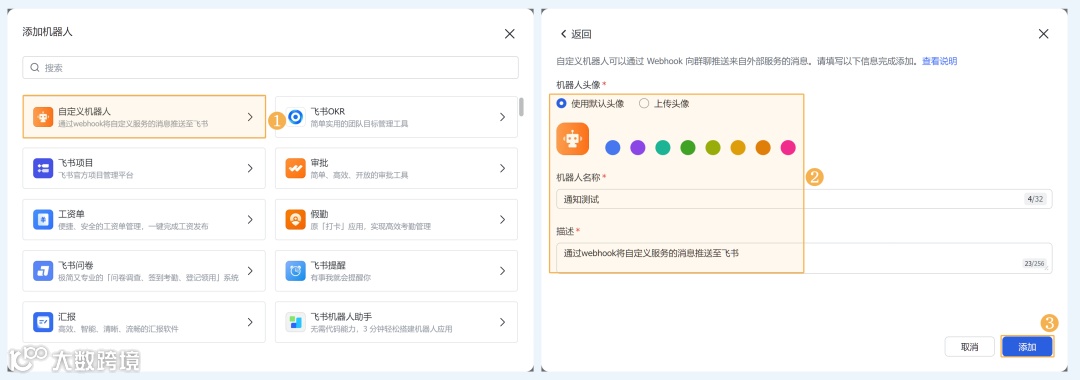
Task: Expand 飞书问卷 chevron
Action: tap(250, 271)
